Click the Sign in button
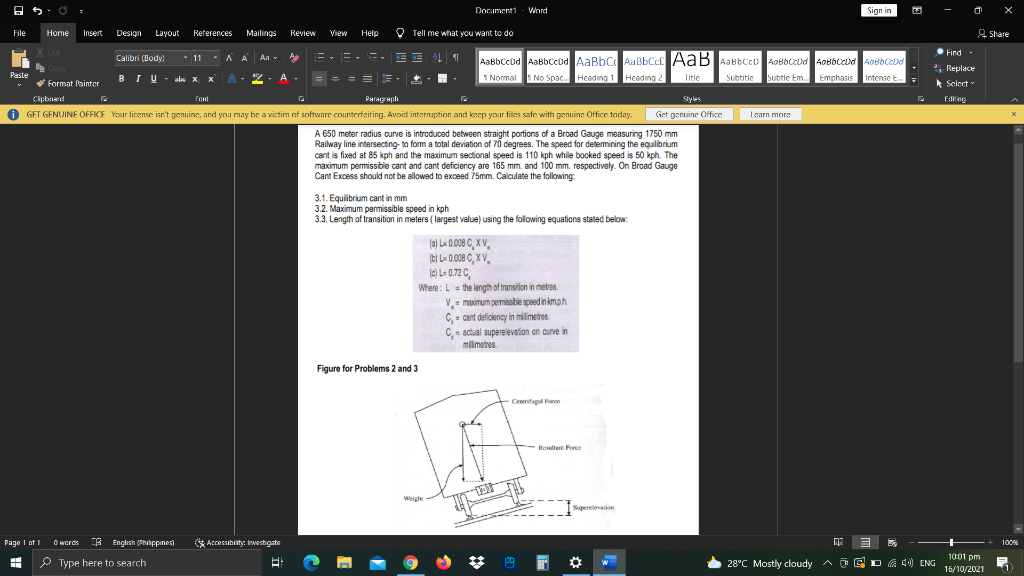 878,10
